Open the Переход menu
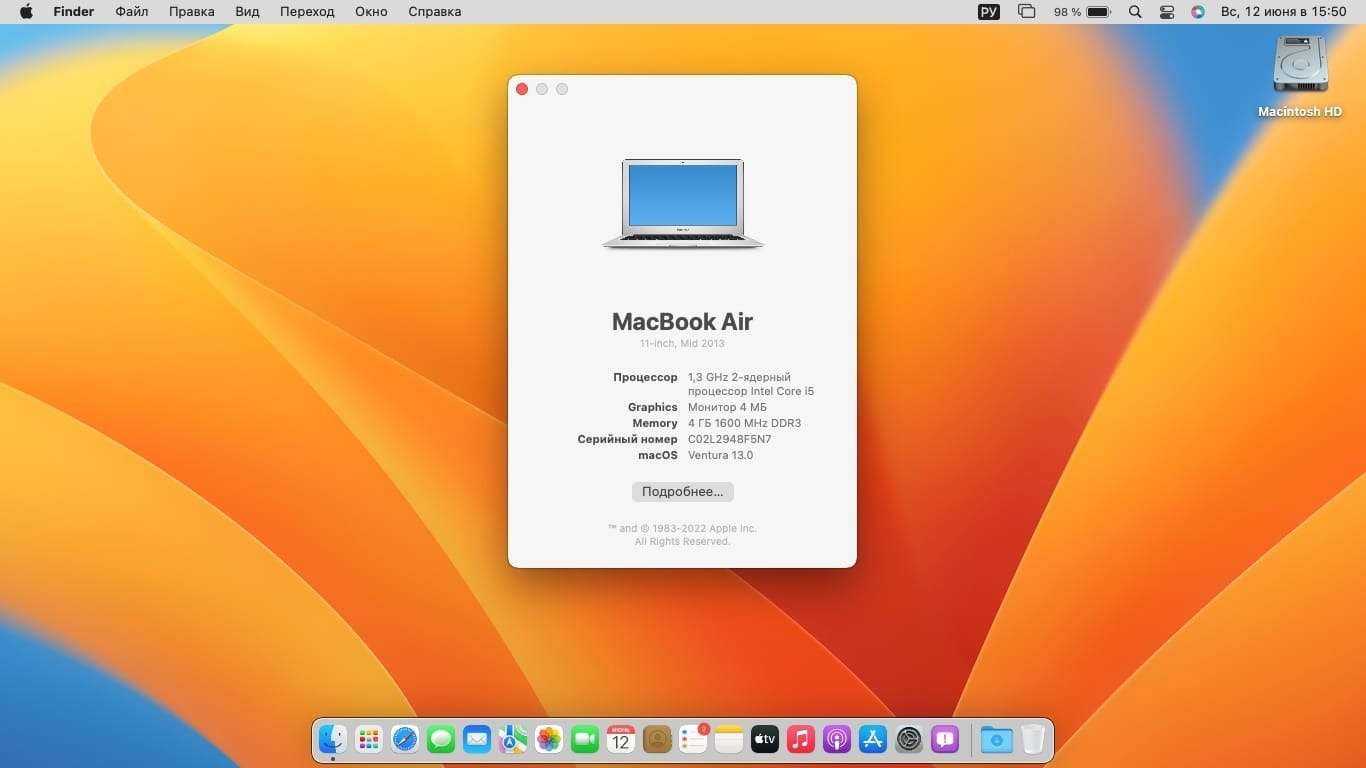 coord(307,12)
